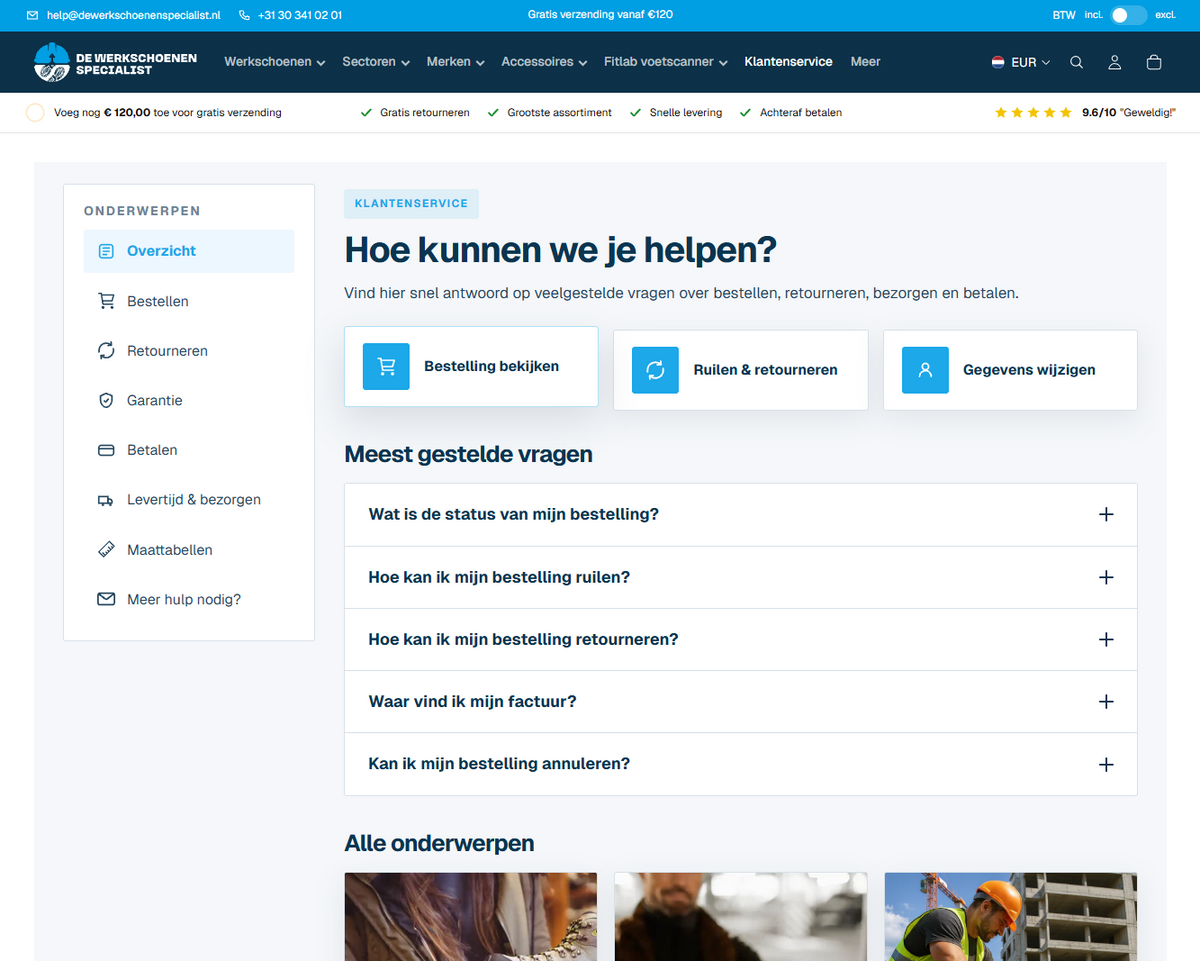Screen dimensions: 1200x961
Task: Click the Bestellen cart icon in sidebar
Action: click(106, 301)
